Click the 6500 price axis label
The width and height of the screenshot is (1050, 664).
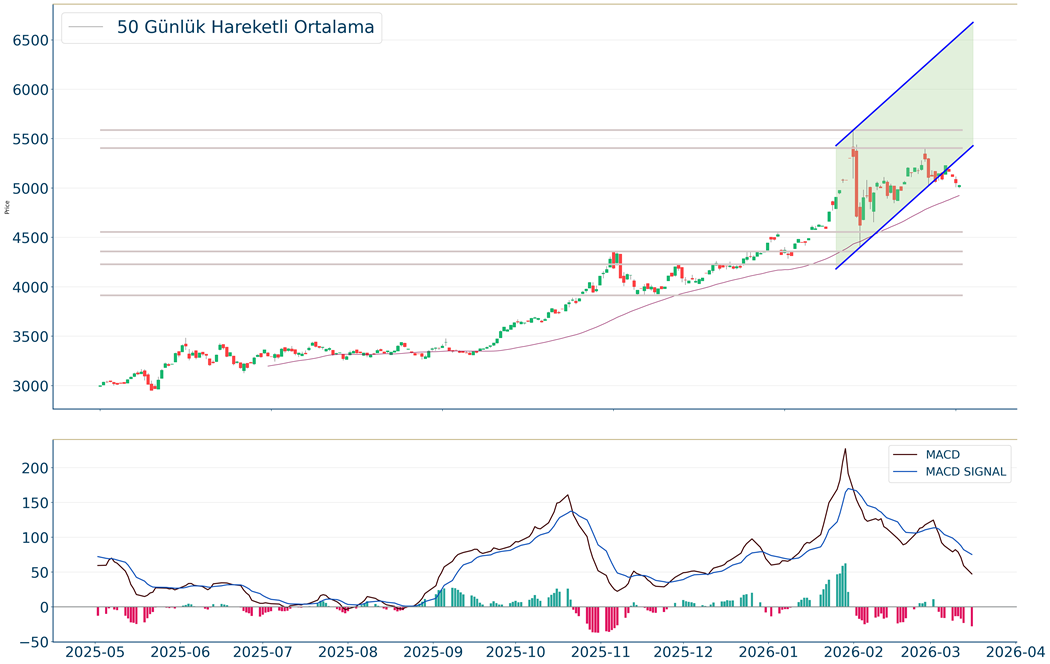coord(30,40)
